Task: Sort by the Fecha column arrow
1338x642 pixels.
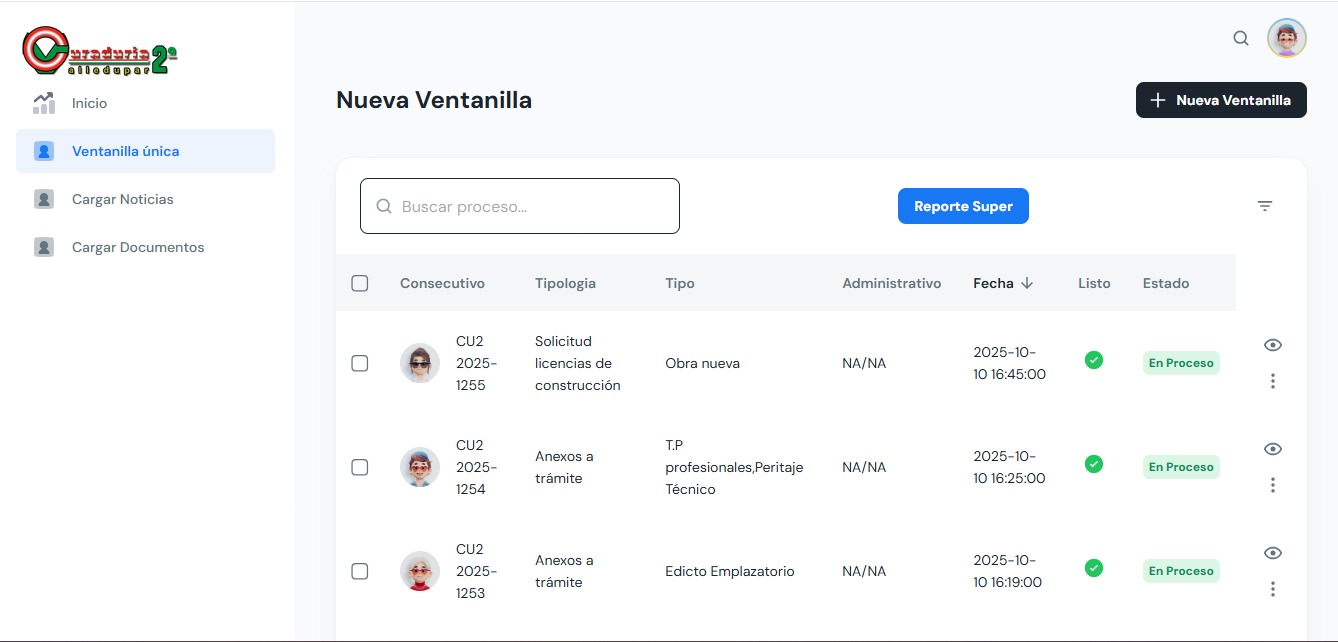Action: point(1027,283)
